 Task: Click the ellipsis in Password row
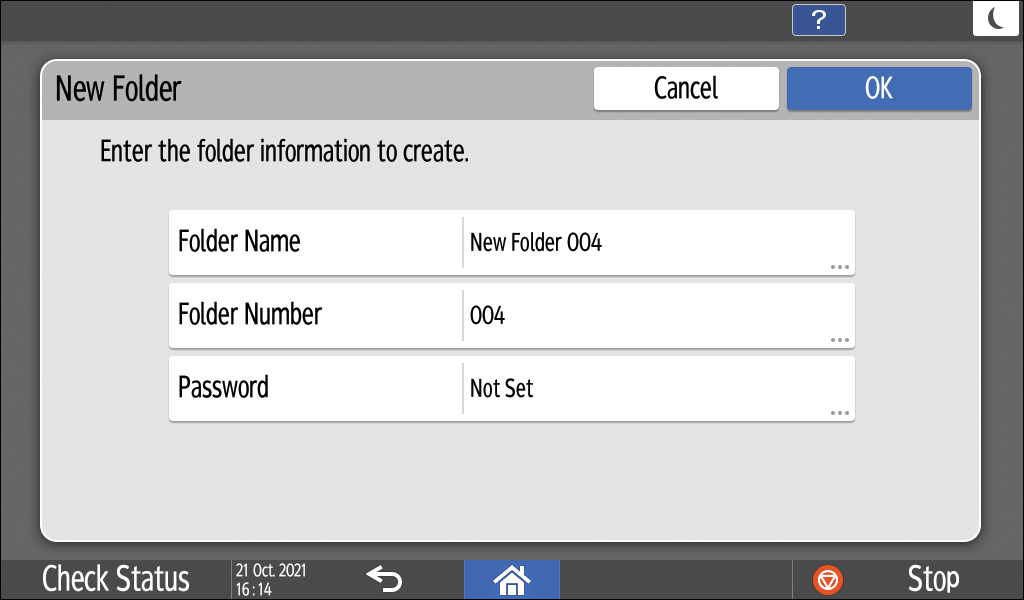click(839, 413)
